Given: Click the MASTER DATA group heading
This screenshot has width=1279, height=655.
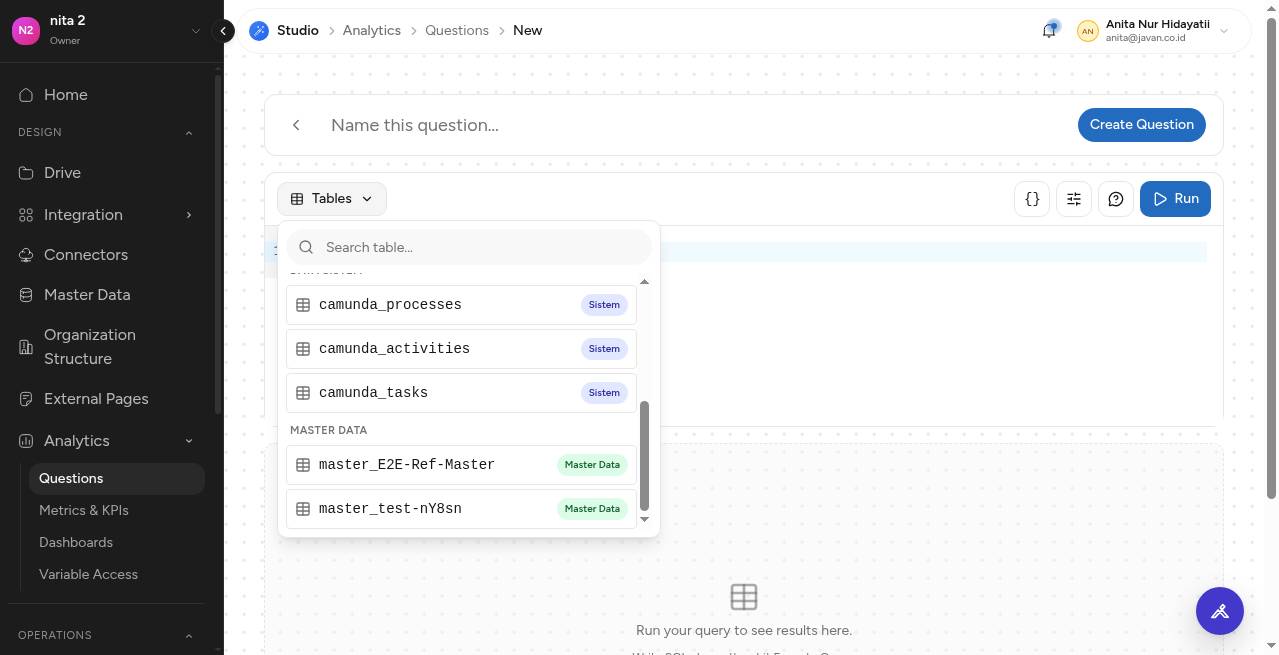Looking at the screenshot, I should tap(328, 430).
